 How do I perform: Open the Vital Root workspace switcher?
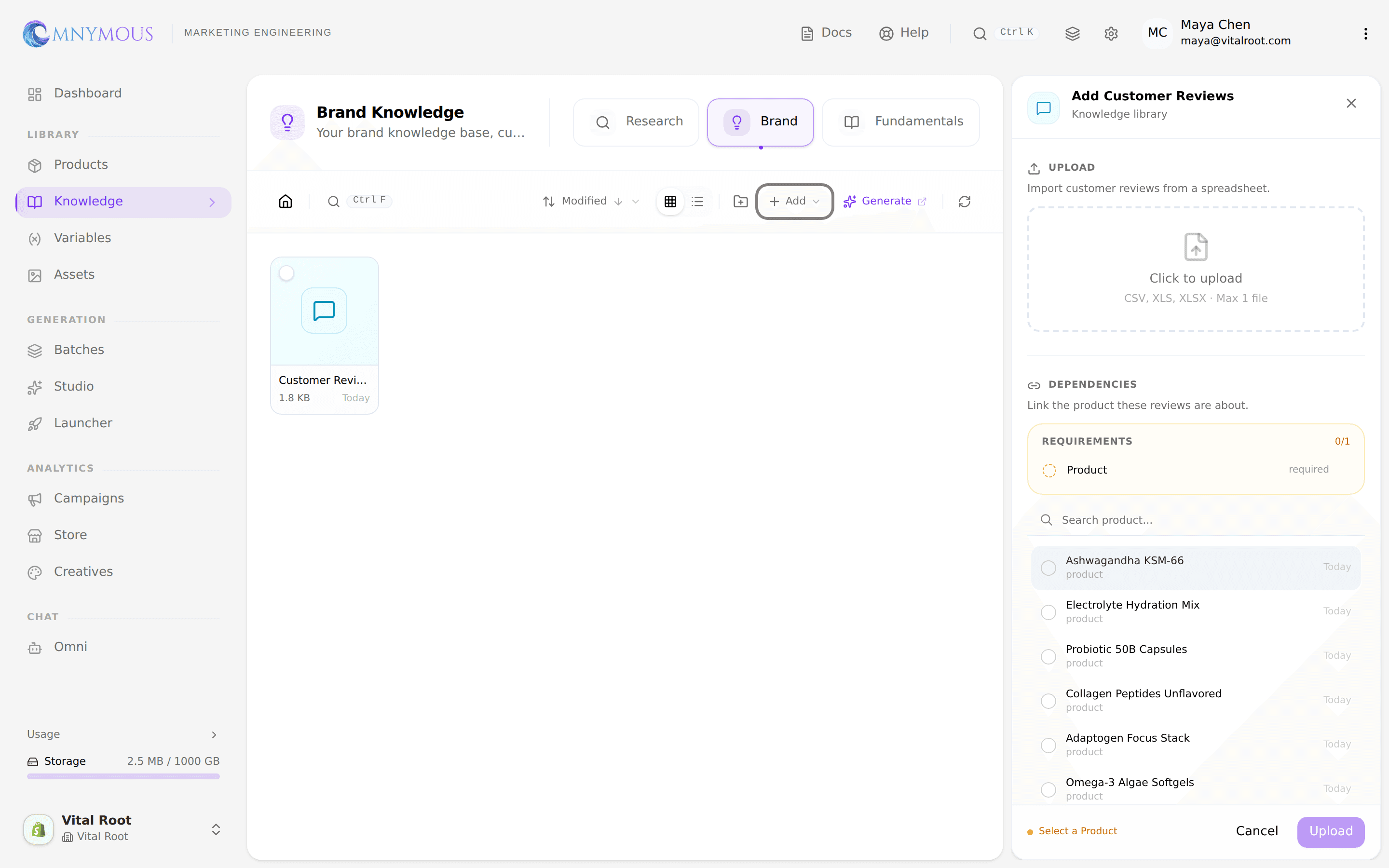pyautogui.click(x=123, y=828)
